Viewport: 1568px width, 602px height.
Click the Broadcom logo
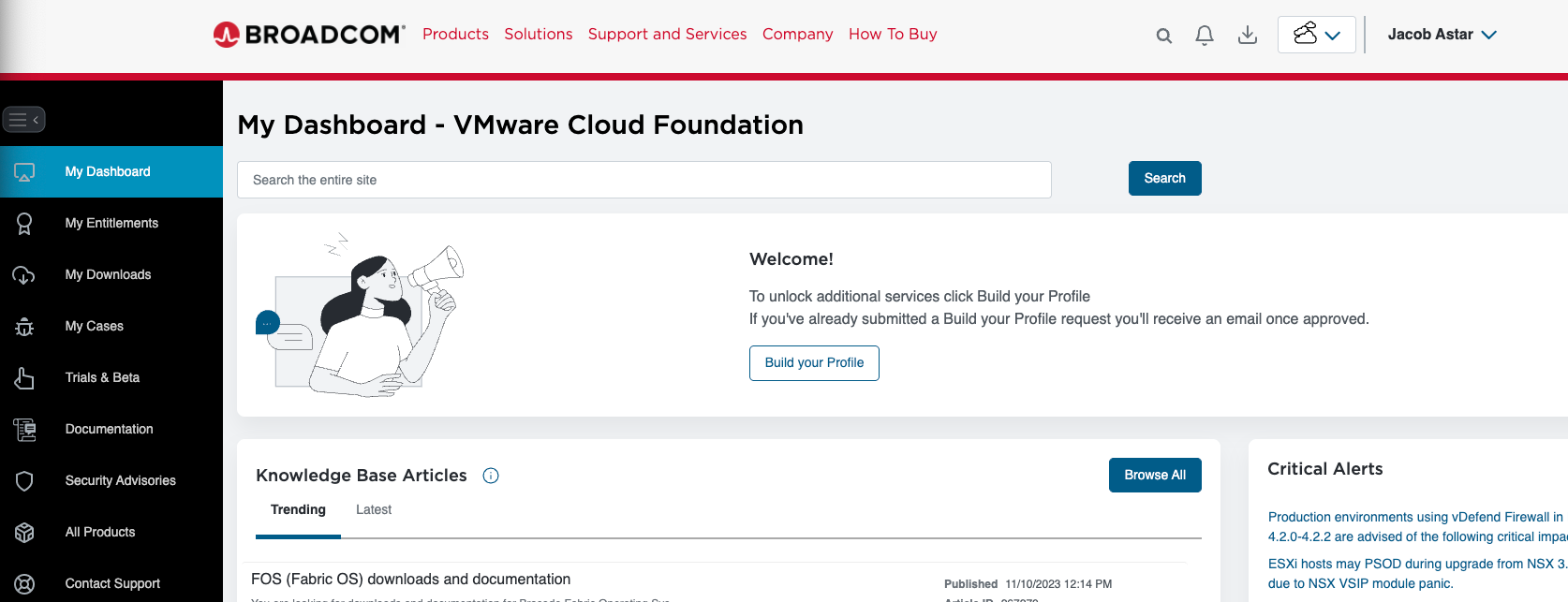[309, 35]
